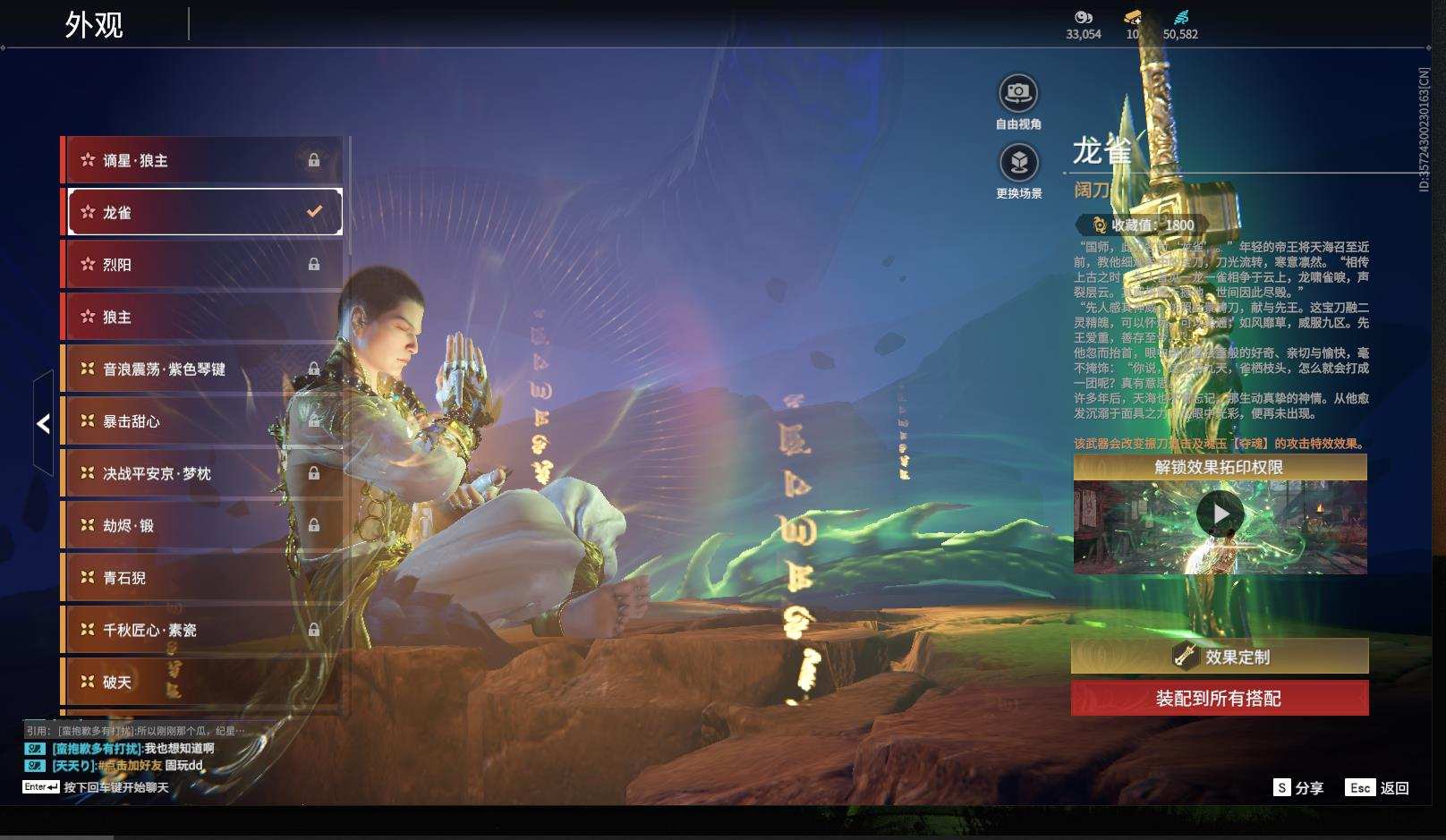Image resolution: width=1446 pixels, height=840 pixels.
Task: Click the lock icon on 摘星·狼主
Action: (x=314, y=160)
